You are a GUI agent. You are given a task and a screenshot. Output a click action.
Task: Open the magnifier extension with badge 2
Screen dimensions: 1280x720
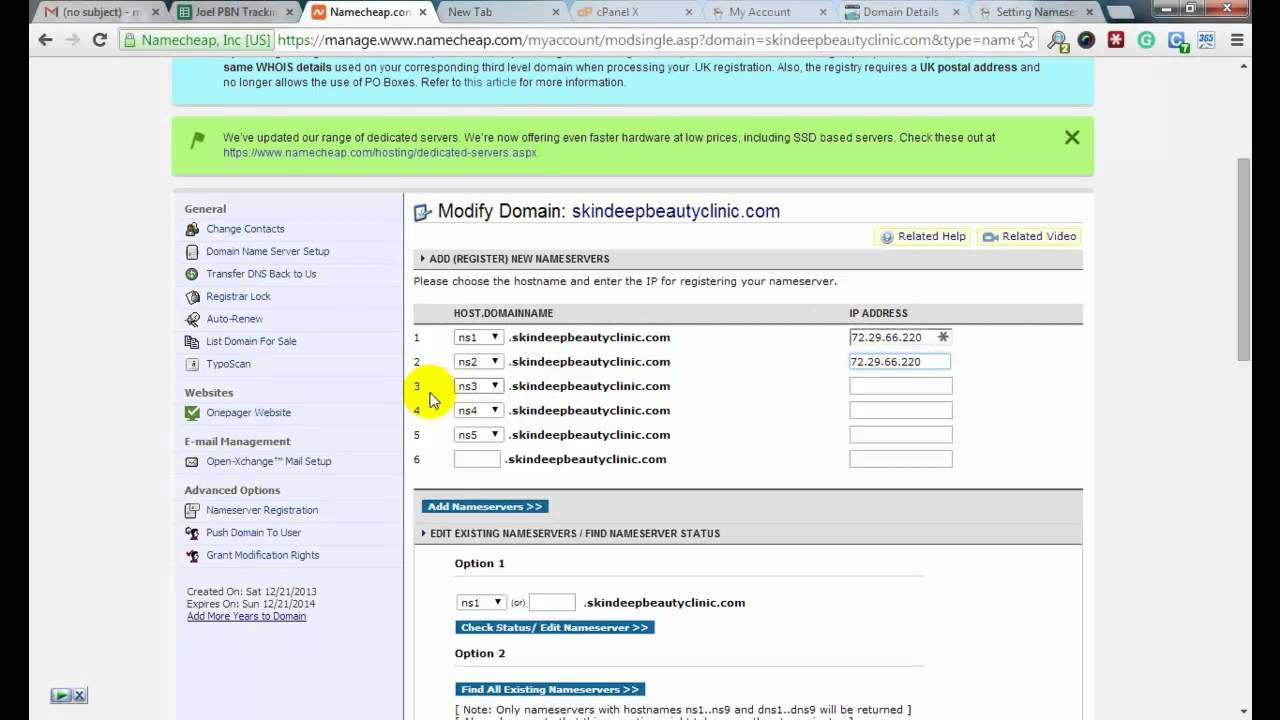coord(1057,41)
